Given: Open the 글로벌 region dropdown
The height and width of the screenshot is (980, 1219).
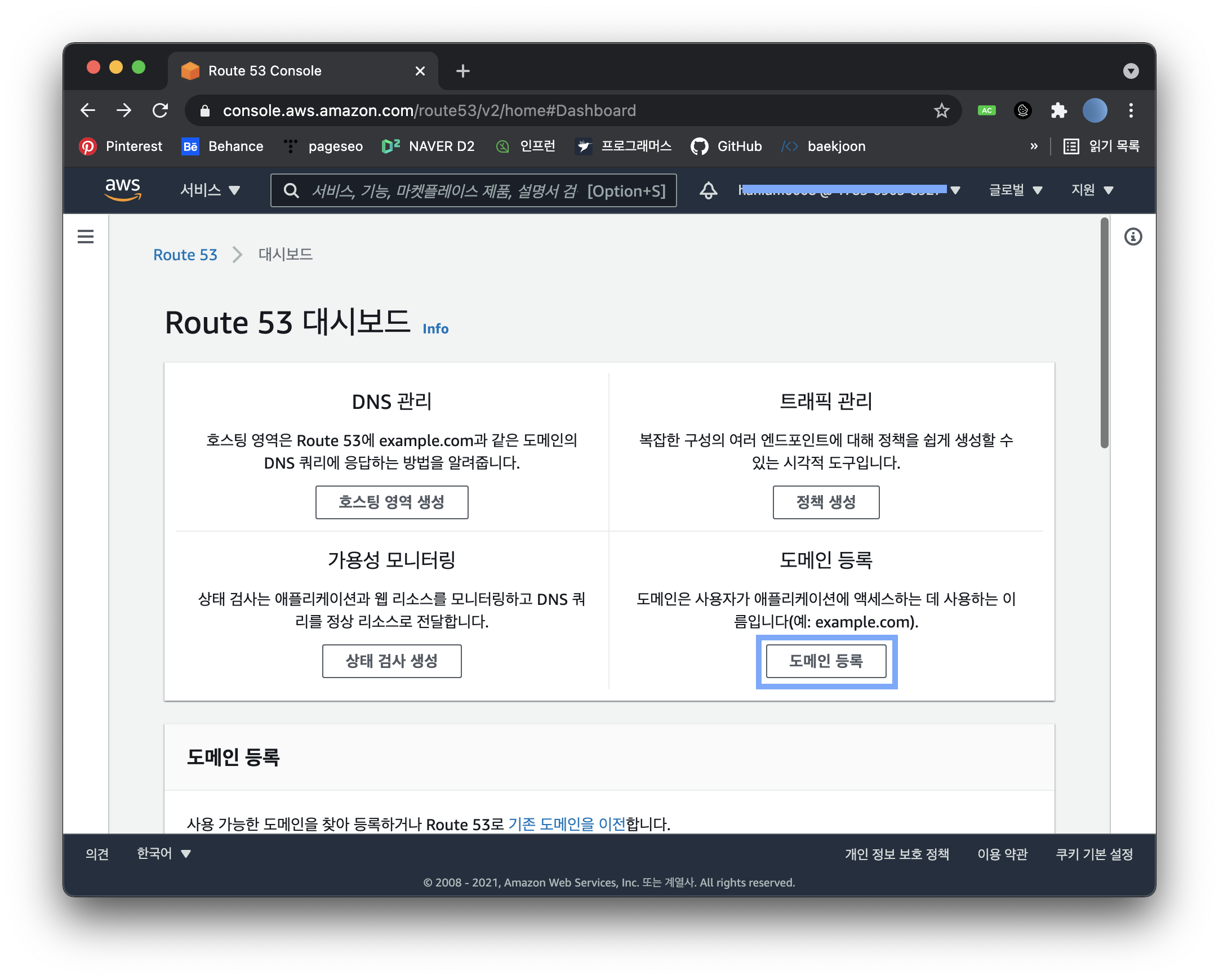Looking at the screenshot, I should point(1015,190).
